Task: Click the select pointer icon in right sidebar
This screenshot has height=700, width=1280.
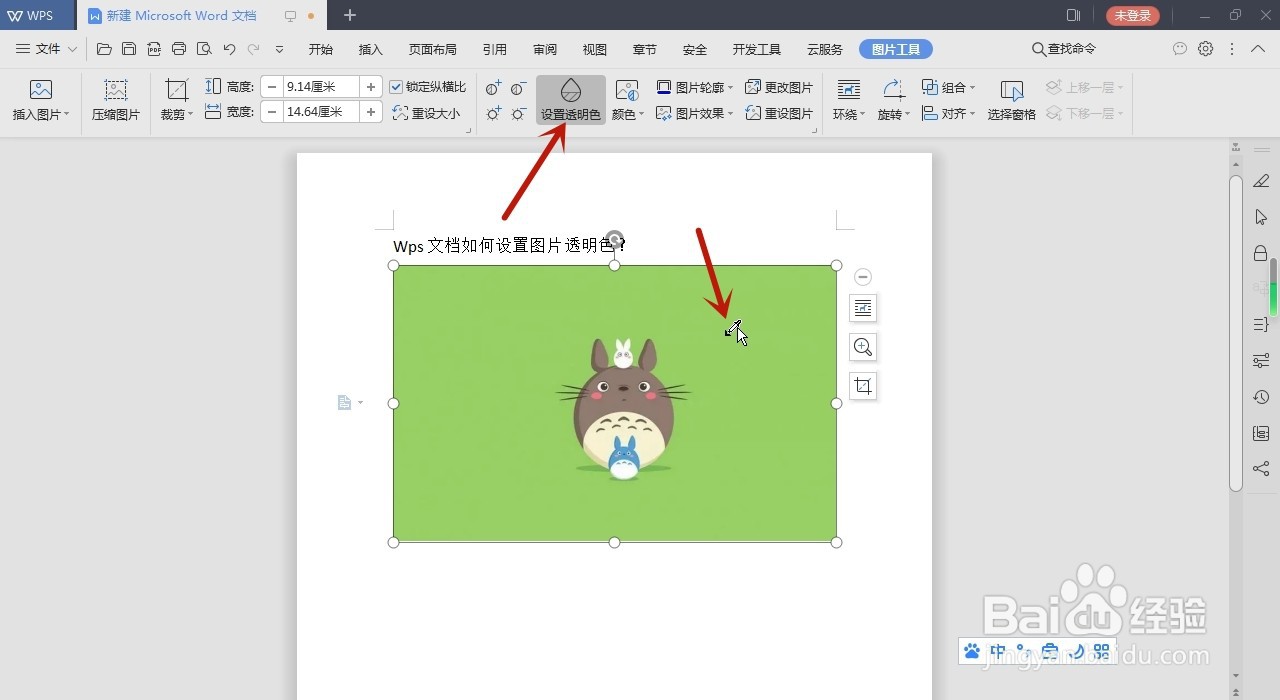Action: pos(1261,217)
